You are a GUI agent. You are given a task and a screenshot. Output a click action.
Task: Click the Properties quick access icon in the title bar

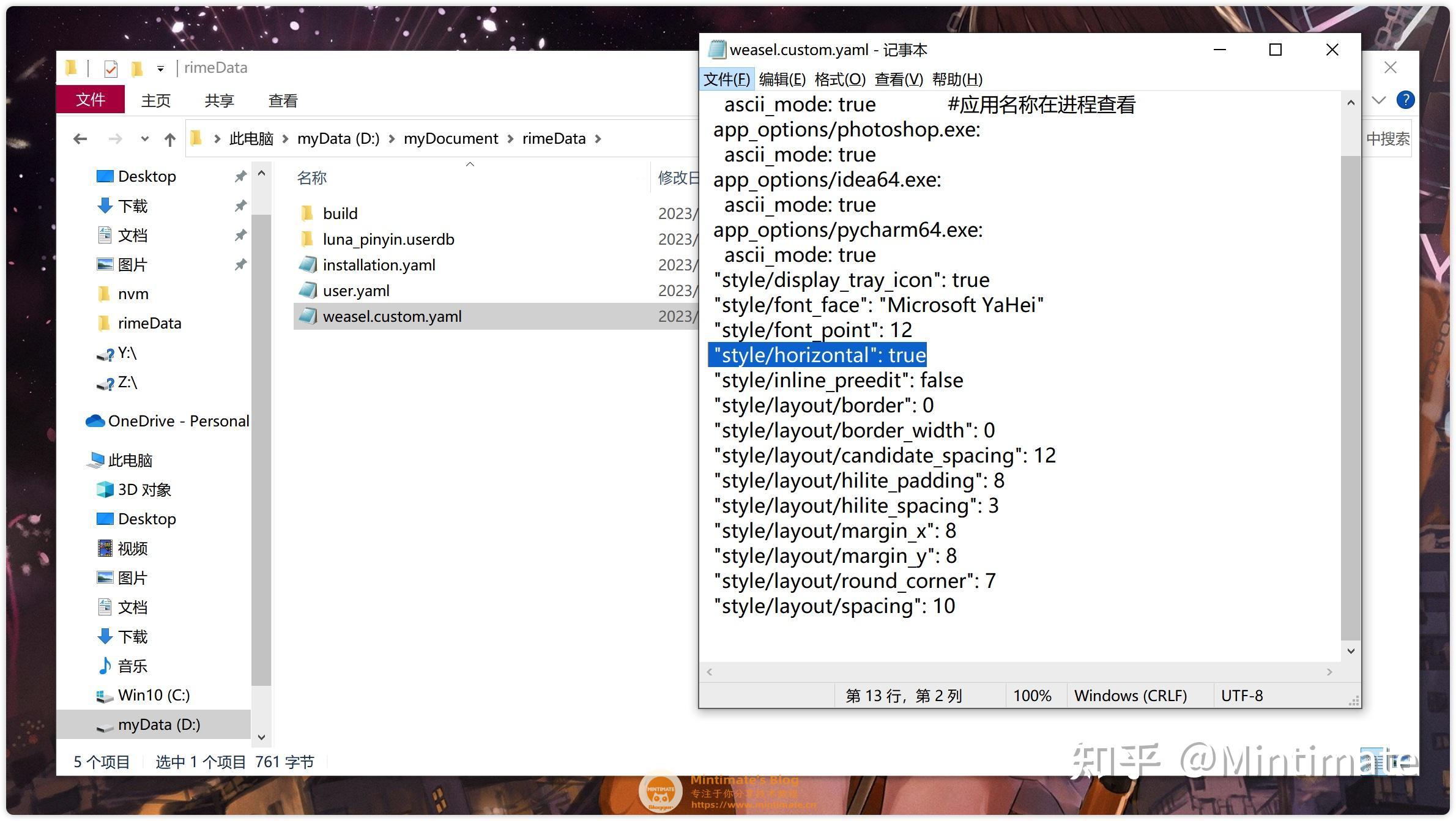click(x=111, y=69)
